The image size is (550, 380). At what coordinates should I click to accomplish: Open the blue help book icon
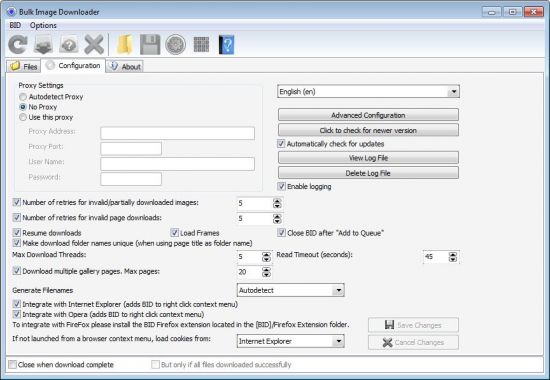point(226,45)
